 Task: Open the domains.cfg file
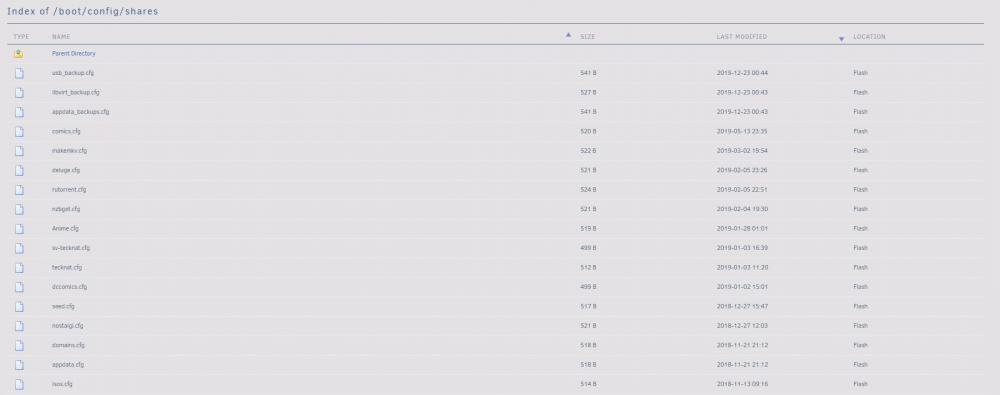[x=68, y=345]
